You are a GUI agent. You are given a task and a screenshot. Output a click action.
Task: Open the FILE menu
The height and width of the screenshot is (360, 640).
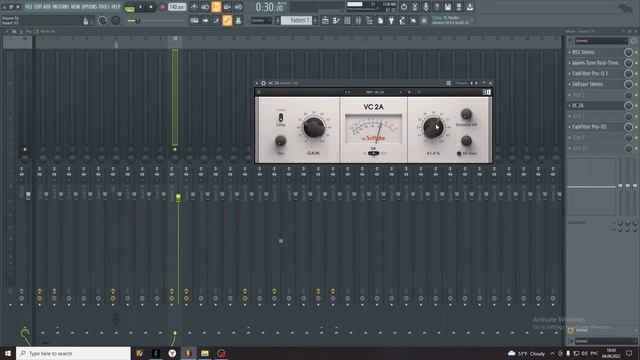point(29,7)
